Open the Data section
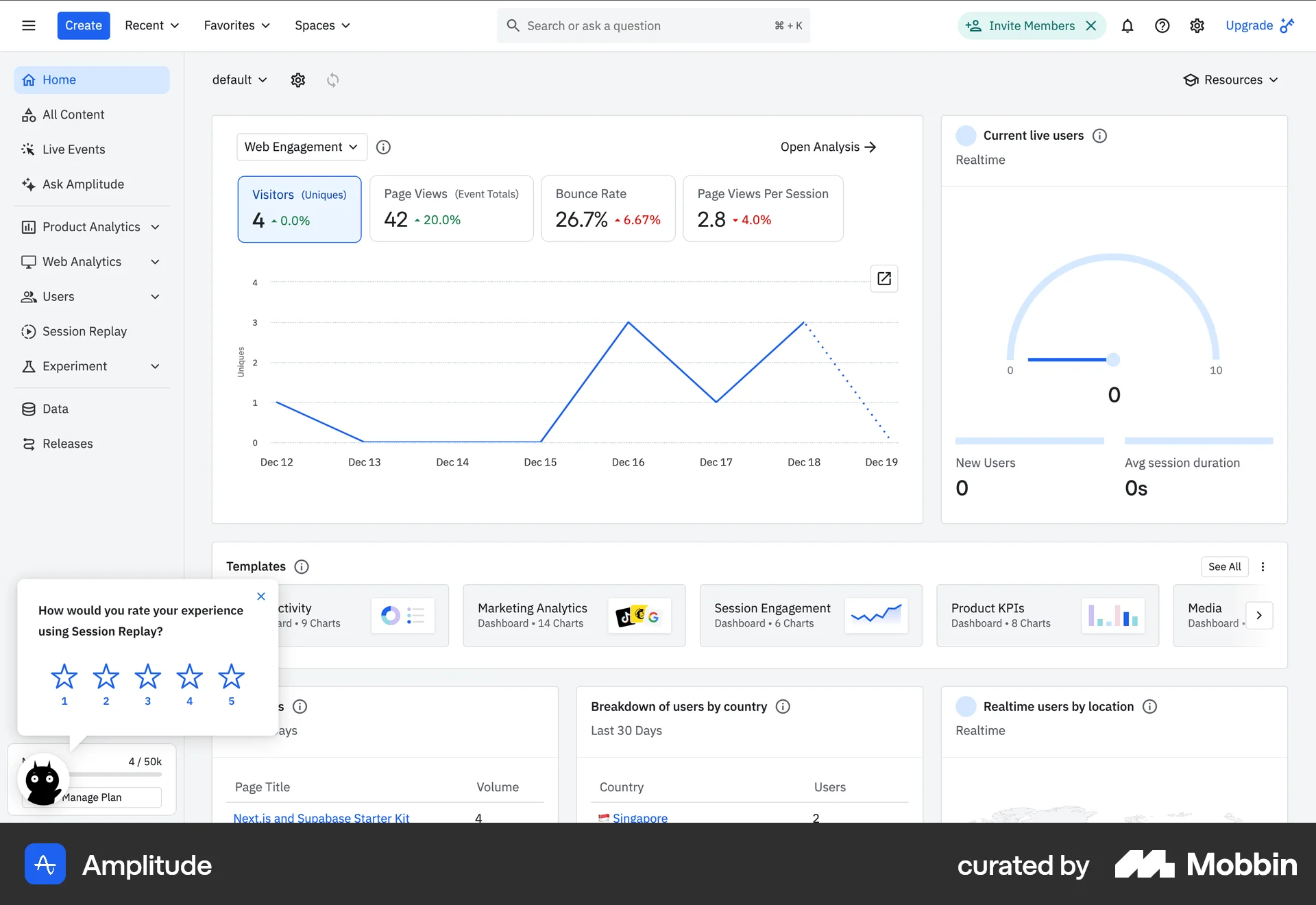1316x905 pixels. 55,409
